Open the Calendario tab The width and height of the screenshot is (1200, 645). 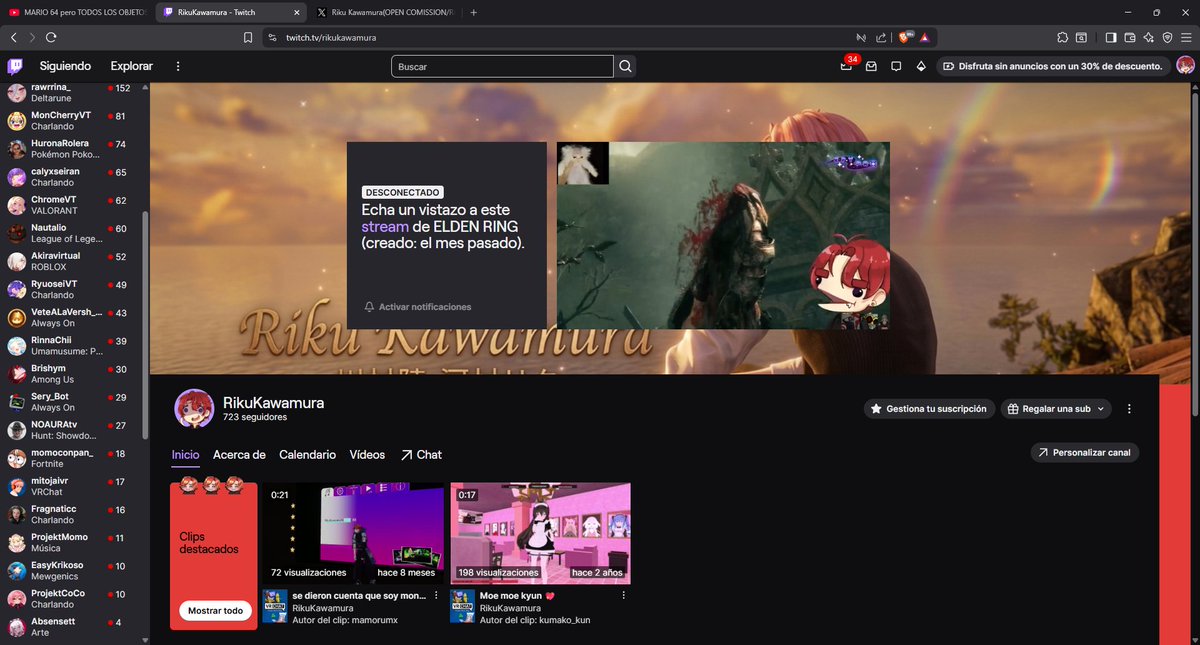(307, 454)
